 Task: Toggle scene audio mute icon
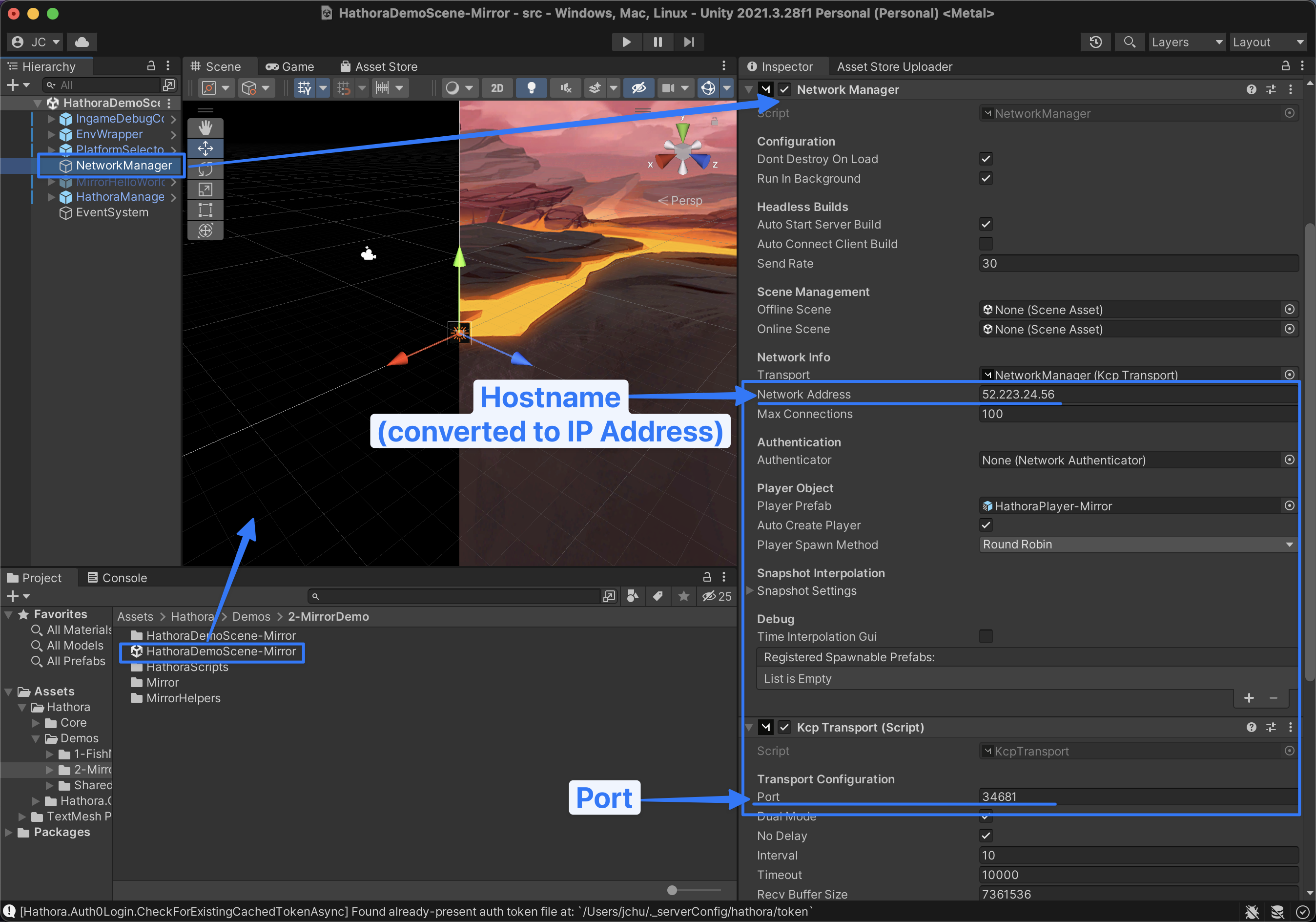tap(565, 88)
